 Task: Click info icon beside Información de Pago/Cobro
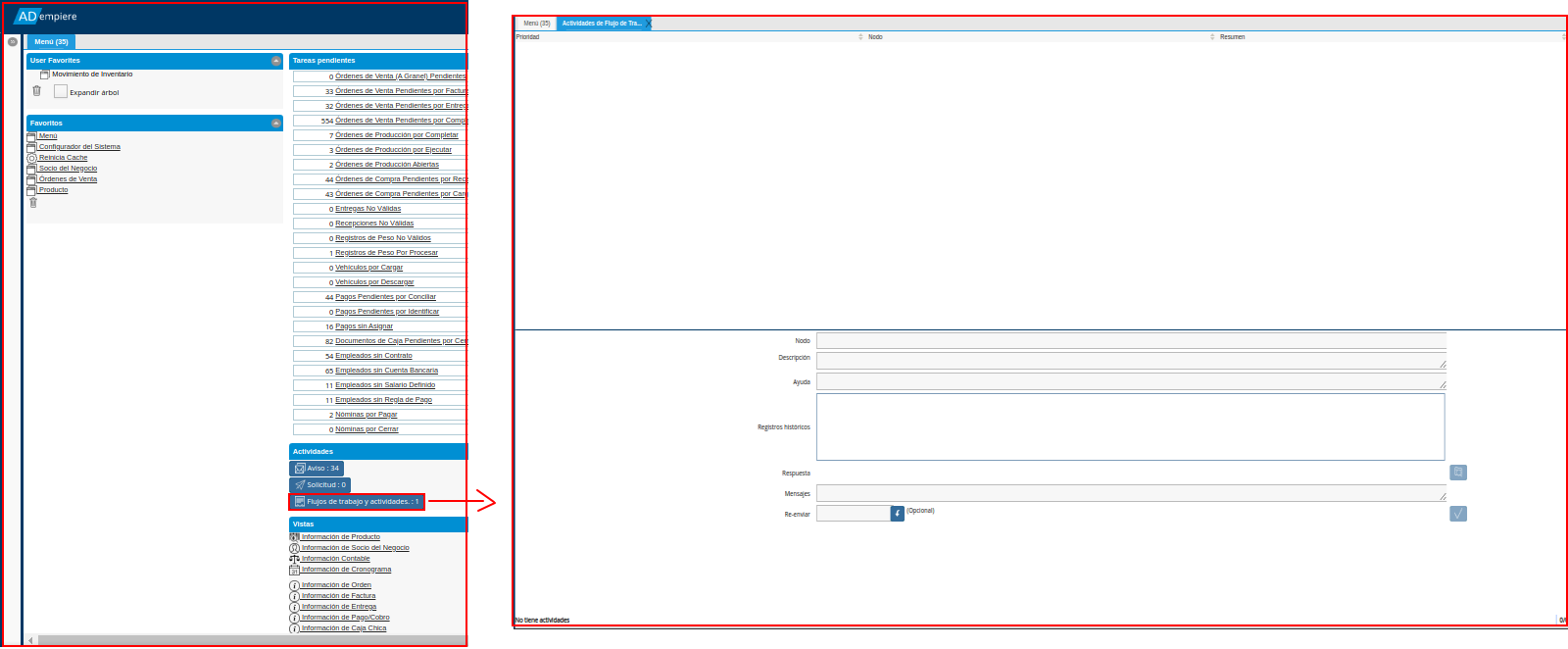click(294, 618)
